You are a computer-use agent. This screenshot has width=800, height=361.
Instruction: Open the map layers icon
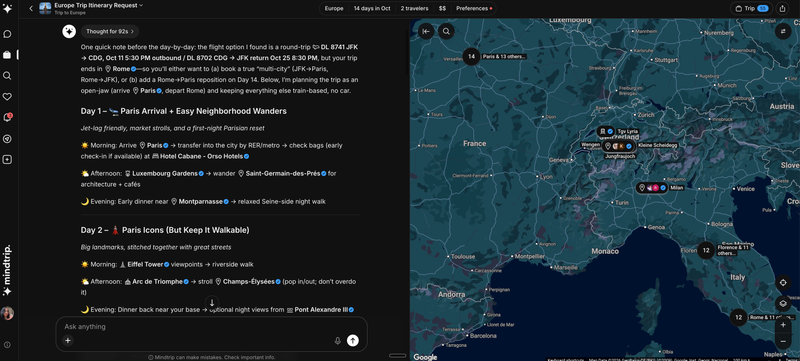pos(783,303)
